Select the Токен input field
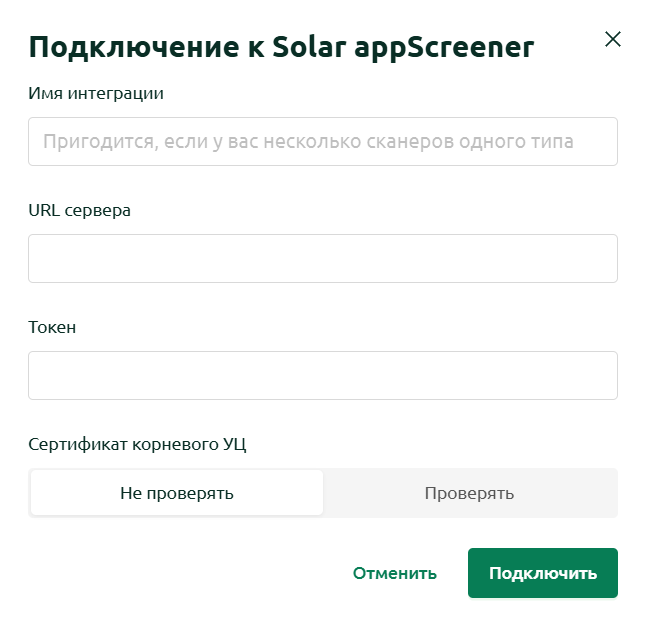This screenshot has width=646, height=622. tap(323, 375)
